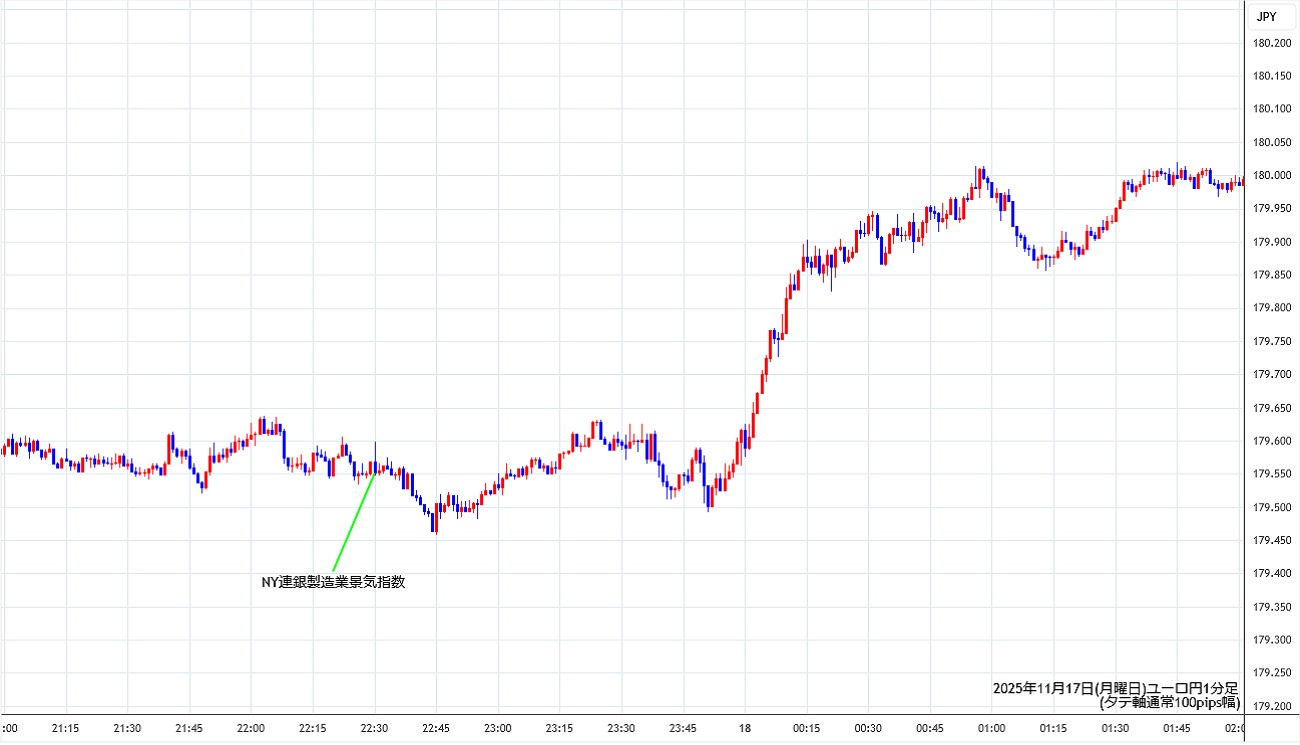Select the 23:00 time axis label
The width and height of the screenshot is (1300, 745).
pyautogui.click(x=498, y=728)
